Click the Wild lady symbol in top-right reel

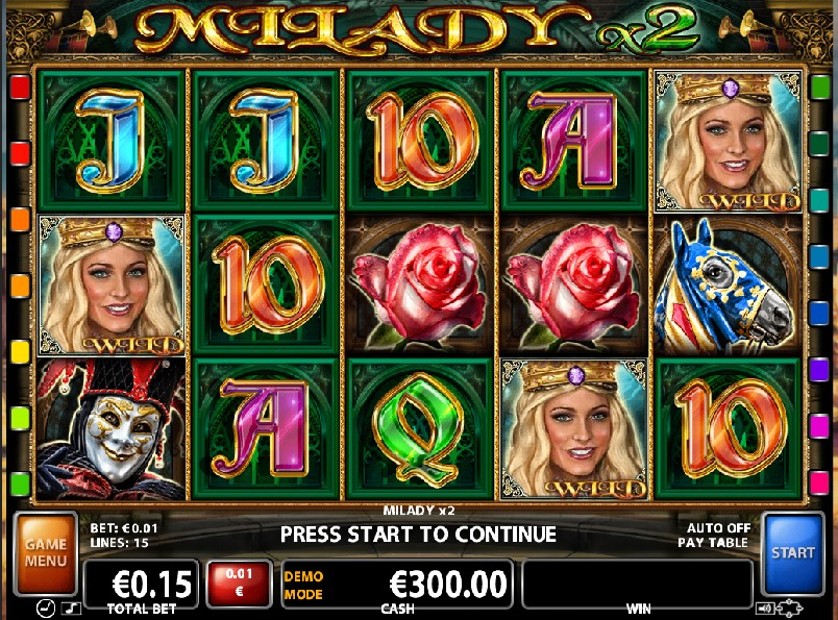[728, 142]
